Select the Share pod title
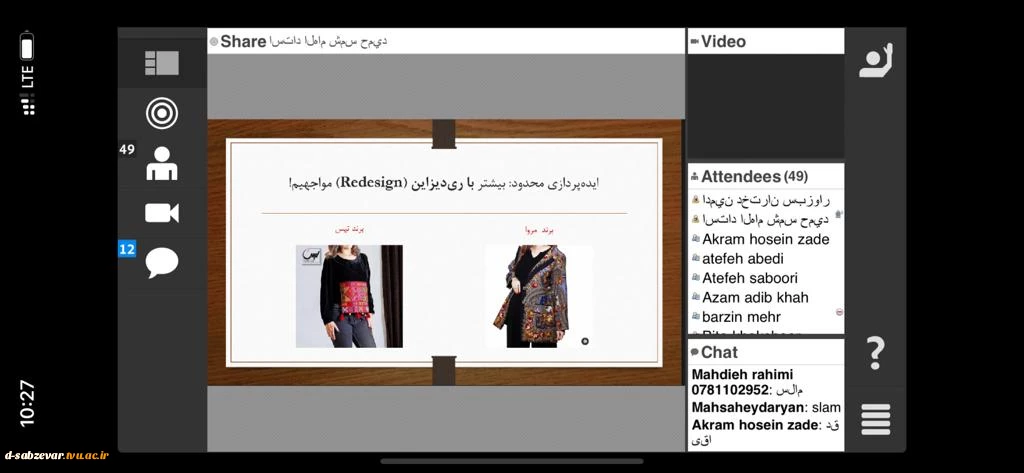 click(243, 41)
